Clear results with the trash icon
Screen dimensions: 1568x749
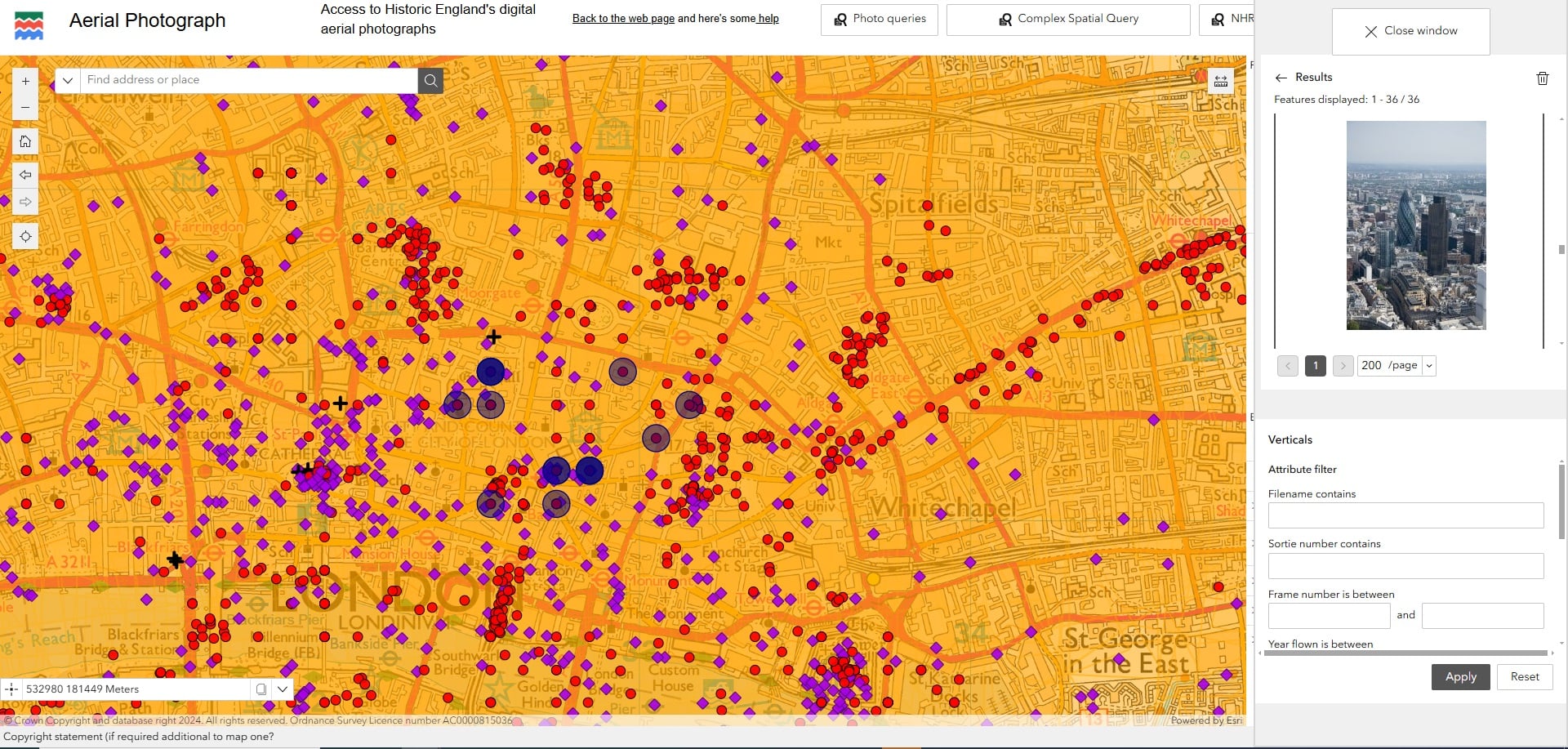[1543, 78]
